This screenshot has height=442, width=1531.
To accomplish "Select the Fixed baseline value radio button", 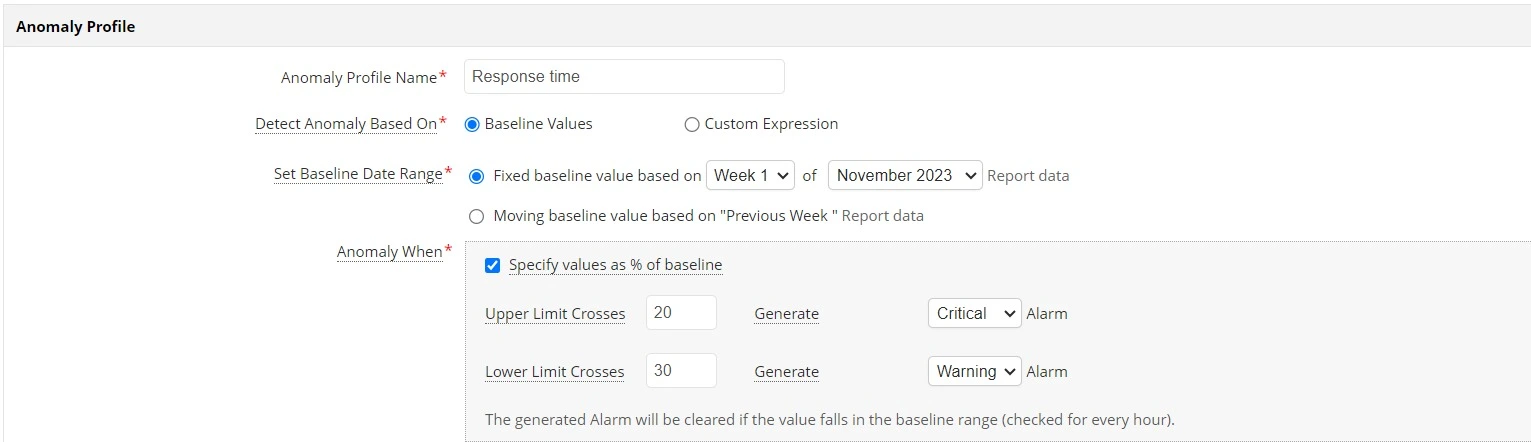I will click(x=476, y=176).
